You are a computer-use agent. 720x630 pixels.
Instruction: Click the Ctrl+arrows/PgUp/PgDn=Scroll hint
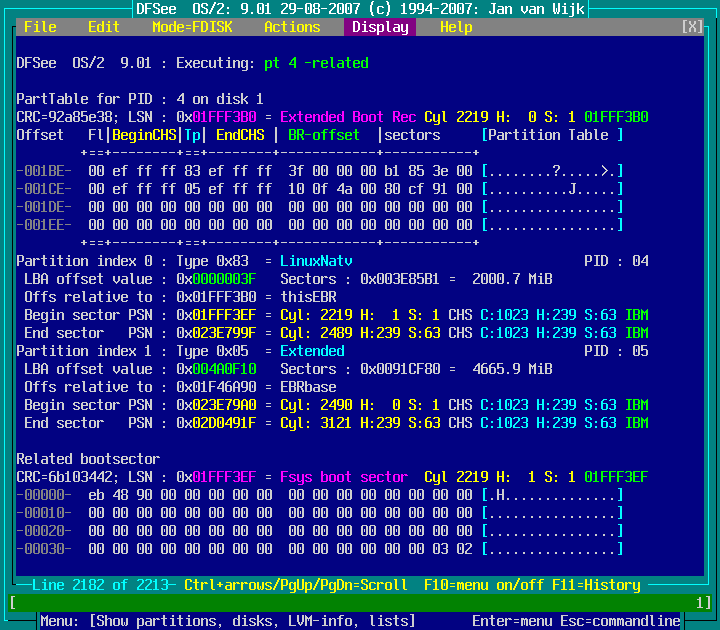point(296,585)
